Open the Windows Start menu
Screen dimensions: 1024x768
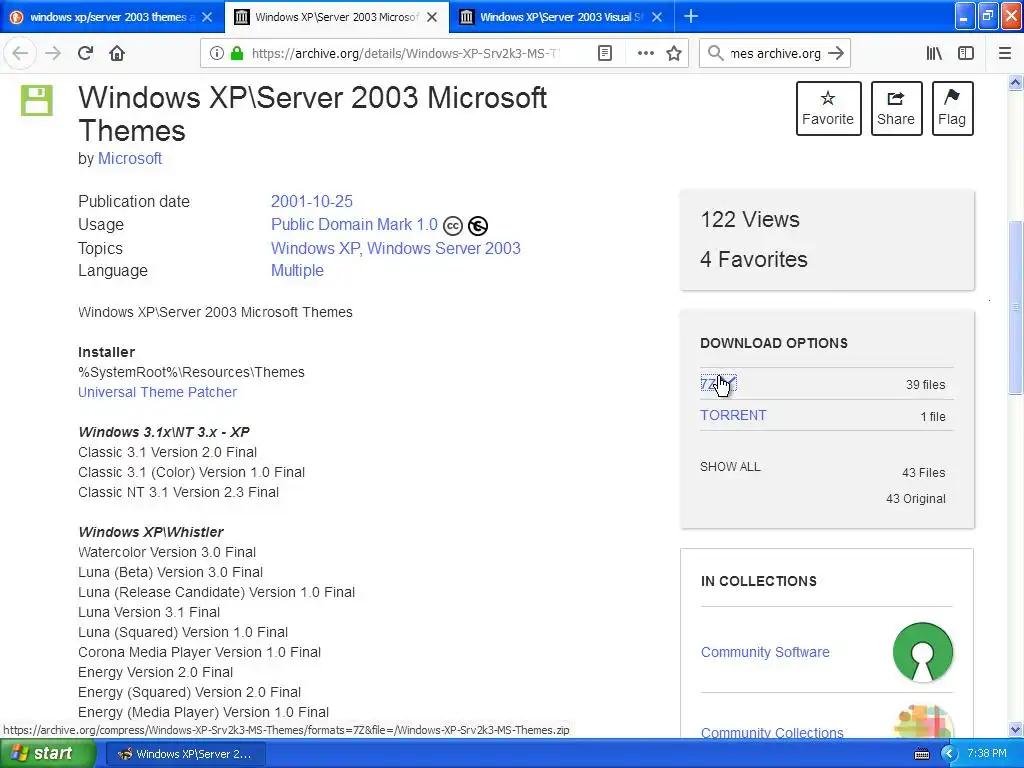[x=48, y=754]
